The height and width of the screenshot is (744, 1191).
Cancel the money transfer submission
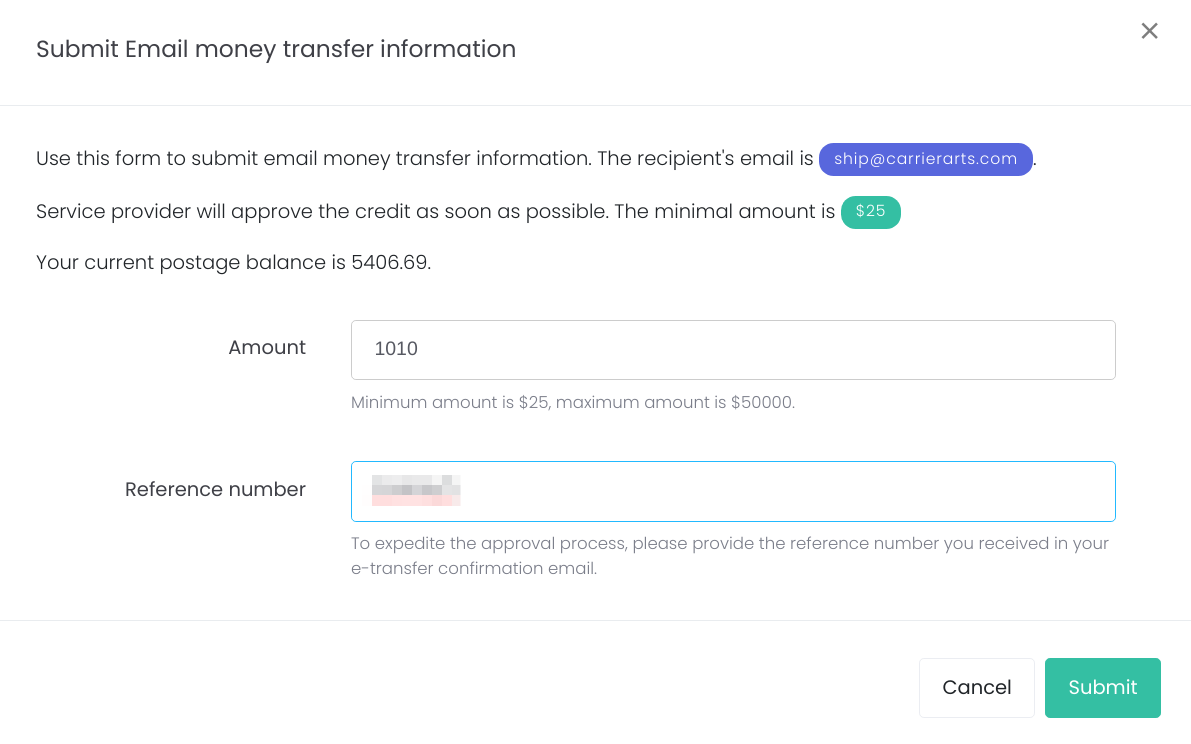click(977, 688)
